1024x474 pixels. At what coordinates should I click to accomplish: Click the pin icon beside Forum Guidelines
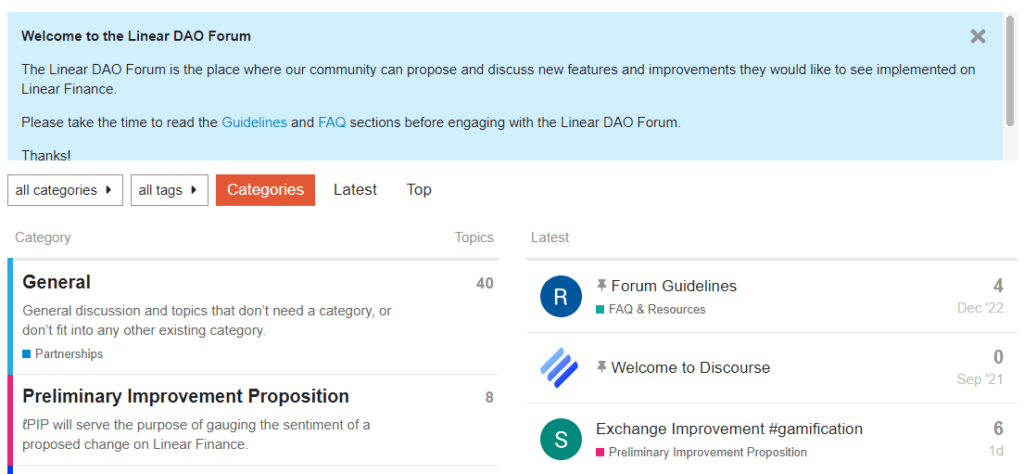click(x=601, y=285)
